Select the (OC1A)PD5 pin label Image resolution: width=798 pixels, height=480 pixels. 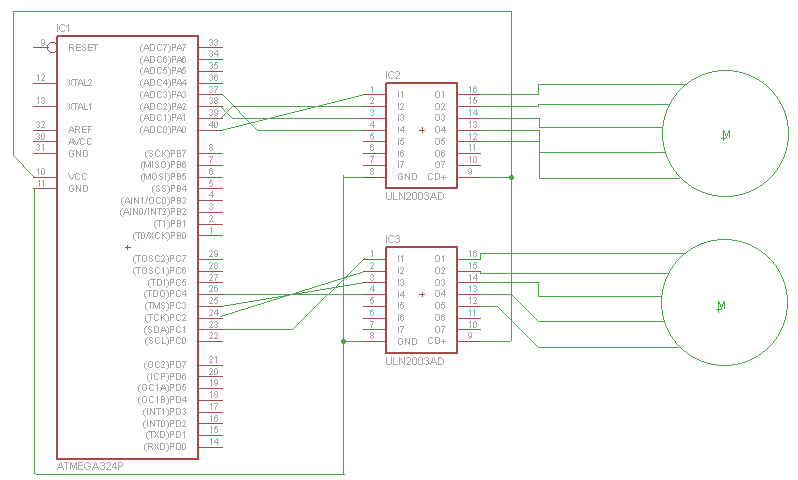coord(162,388)
